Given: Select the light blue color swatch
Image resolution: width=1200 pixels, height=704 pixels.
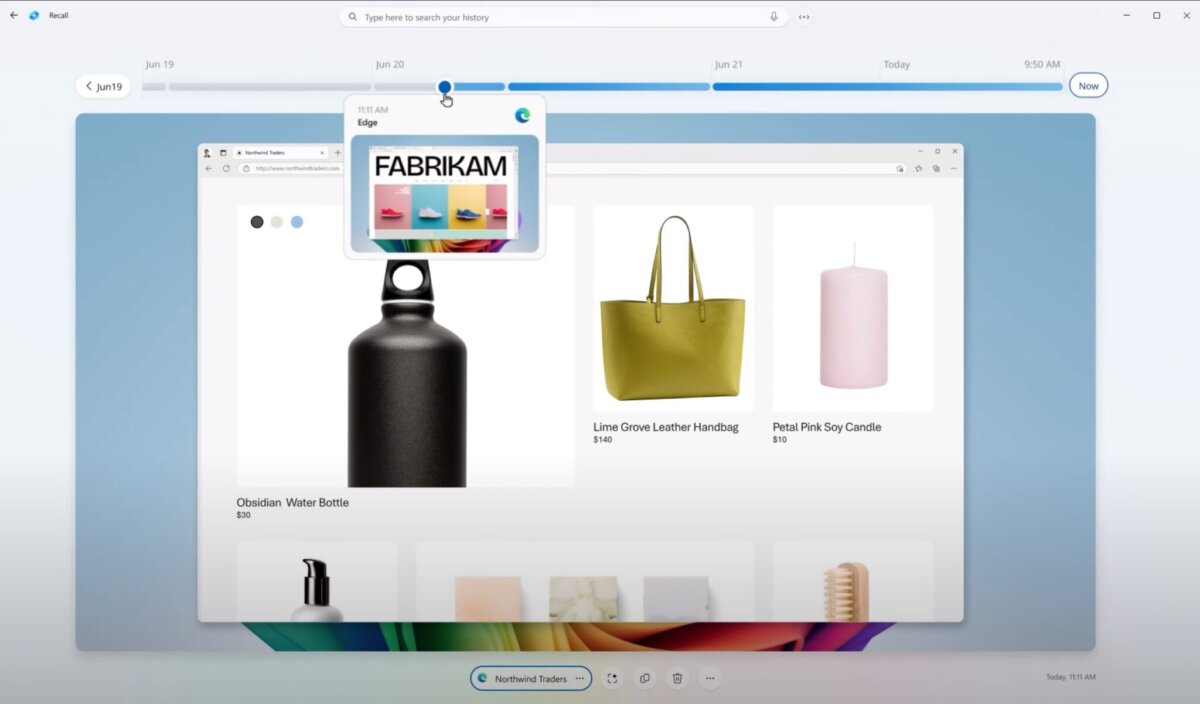Looking at the screenshot, I should tap(297, 222).
